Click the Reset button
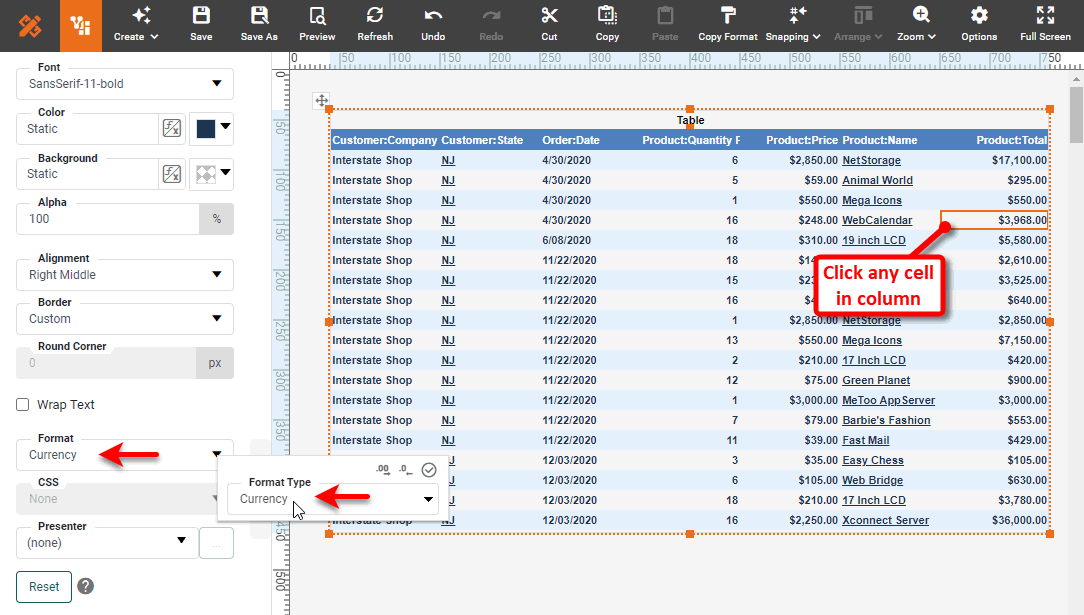This screenshot has height=615, width=1084. (44, 587)
